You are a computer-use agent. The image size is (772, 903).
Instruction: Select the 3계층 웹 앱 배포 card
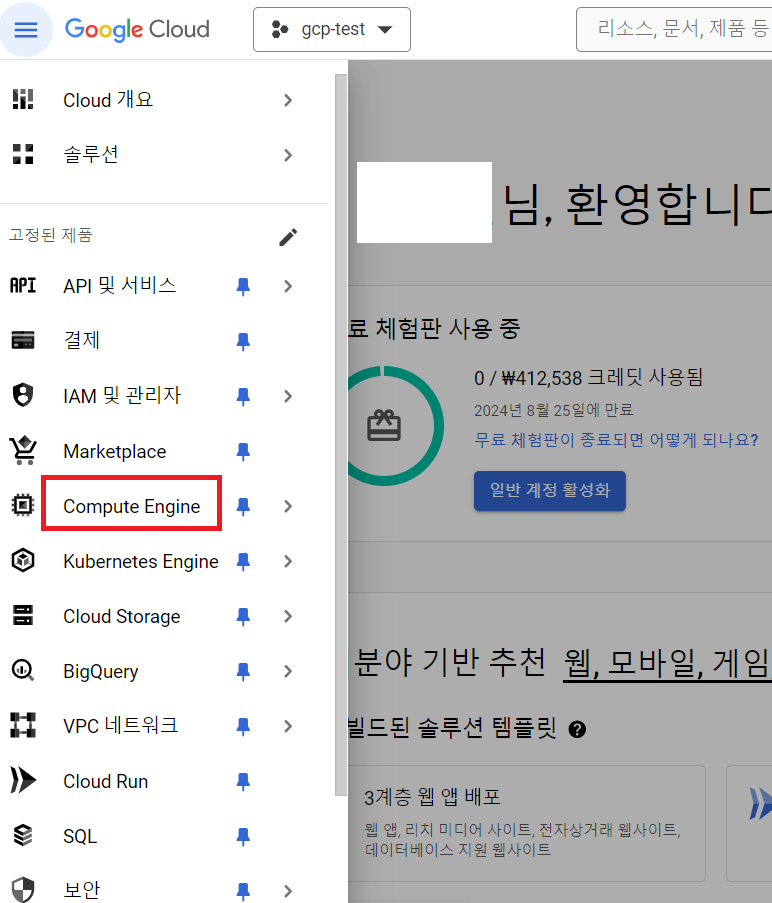[x=527, y=824]
